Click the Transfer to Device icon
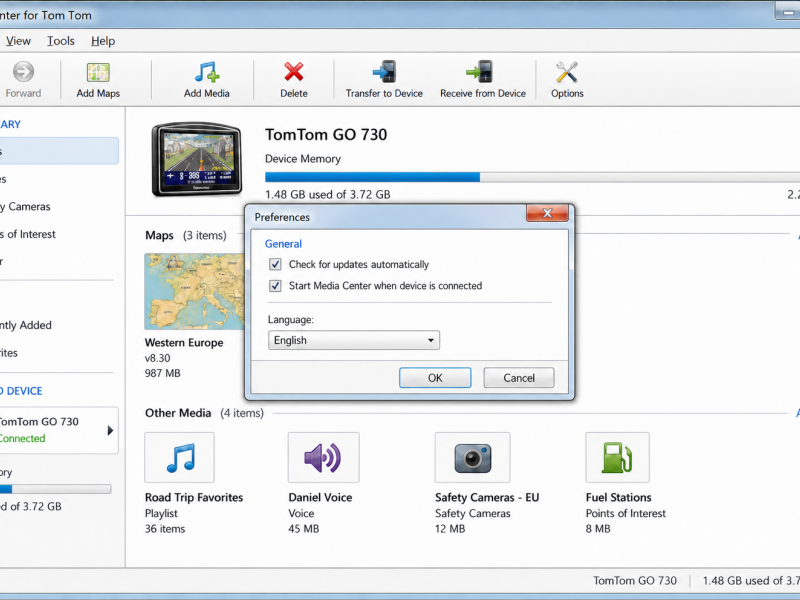The height and width of the screenshot is (600, 800). (x=384, y=71)
